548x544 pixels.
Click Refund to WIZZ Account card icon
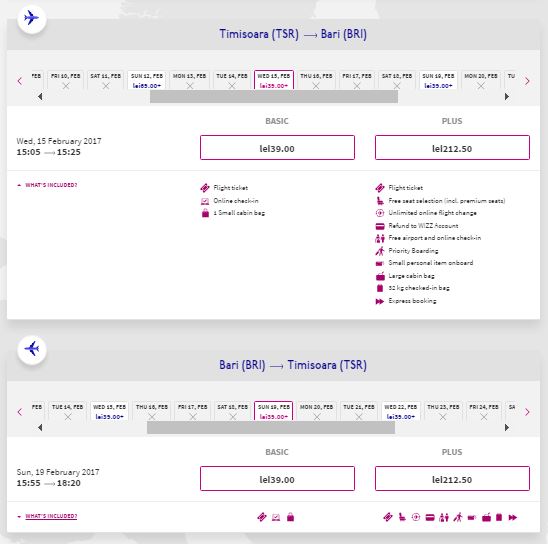[380, 226]
